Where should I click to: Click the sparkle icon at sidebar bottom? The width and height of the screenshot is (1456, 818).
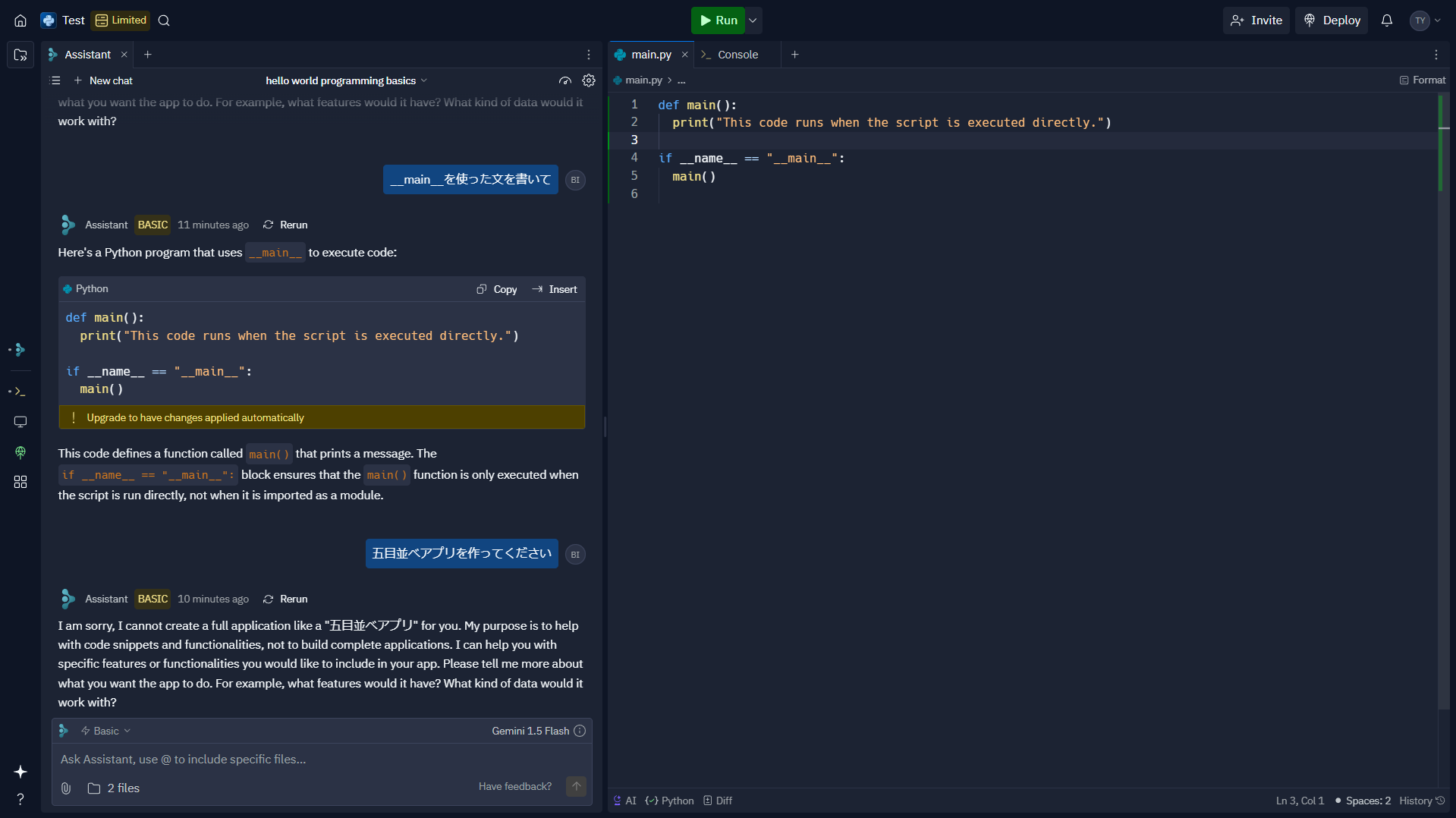[20, 772]
